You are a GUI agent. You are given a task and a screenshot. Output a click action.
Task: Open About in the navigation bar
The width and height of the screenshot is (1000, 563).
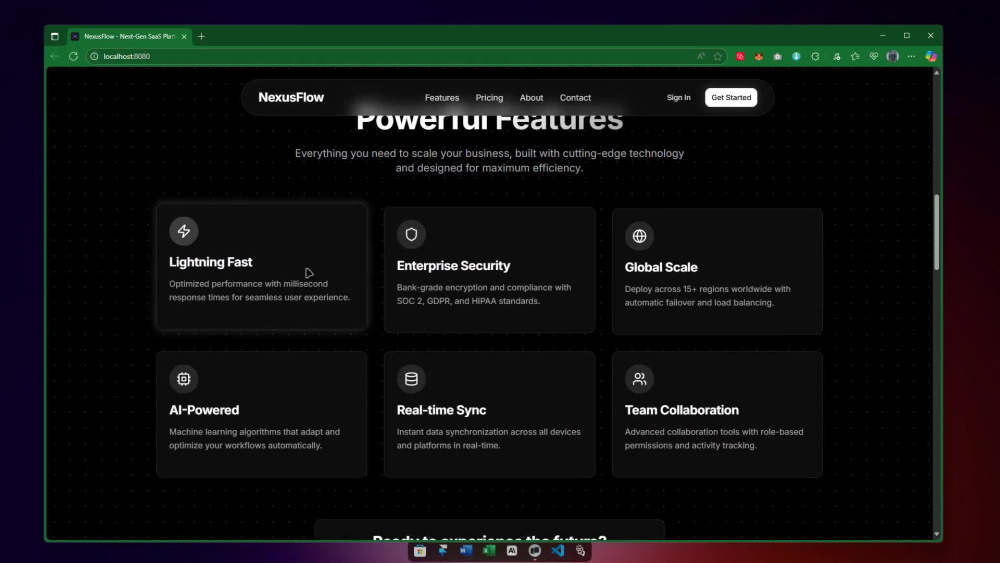tap(531, 98)
